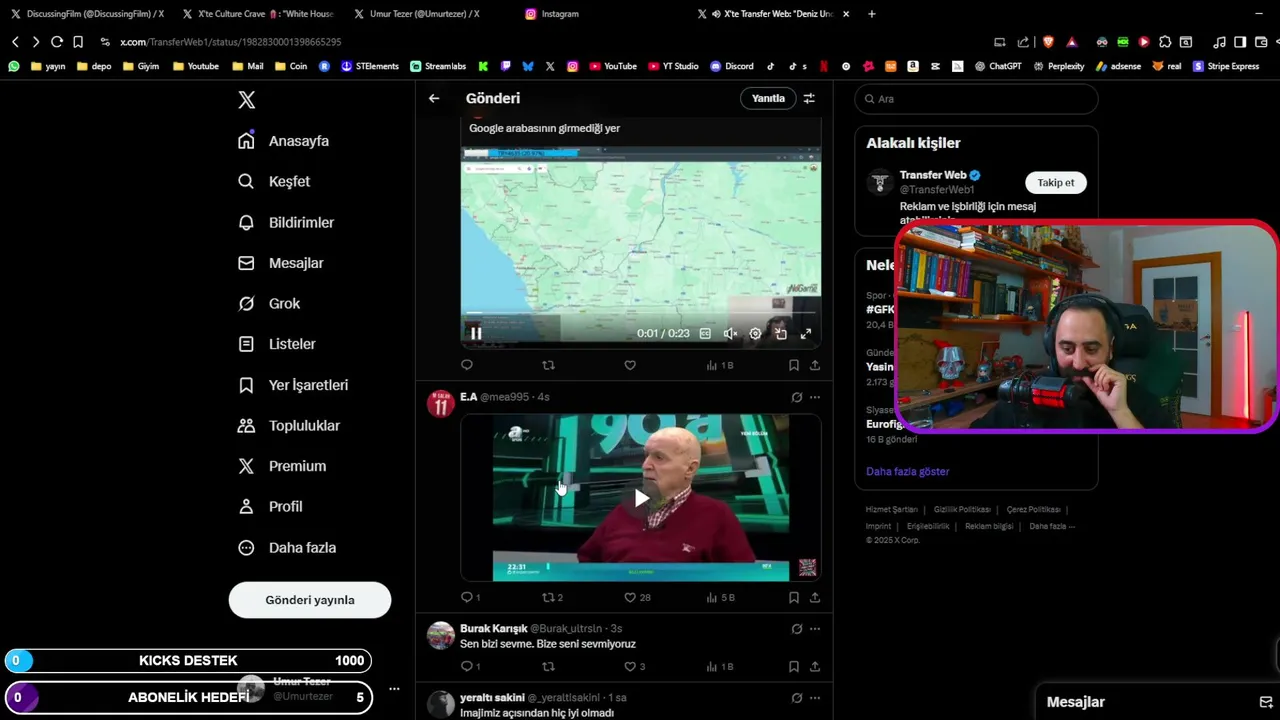
Task: Switch to DiscussingFilm browser tab
Action: click(87, 14)
